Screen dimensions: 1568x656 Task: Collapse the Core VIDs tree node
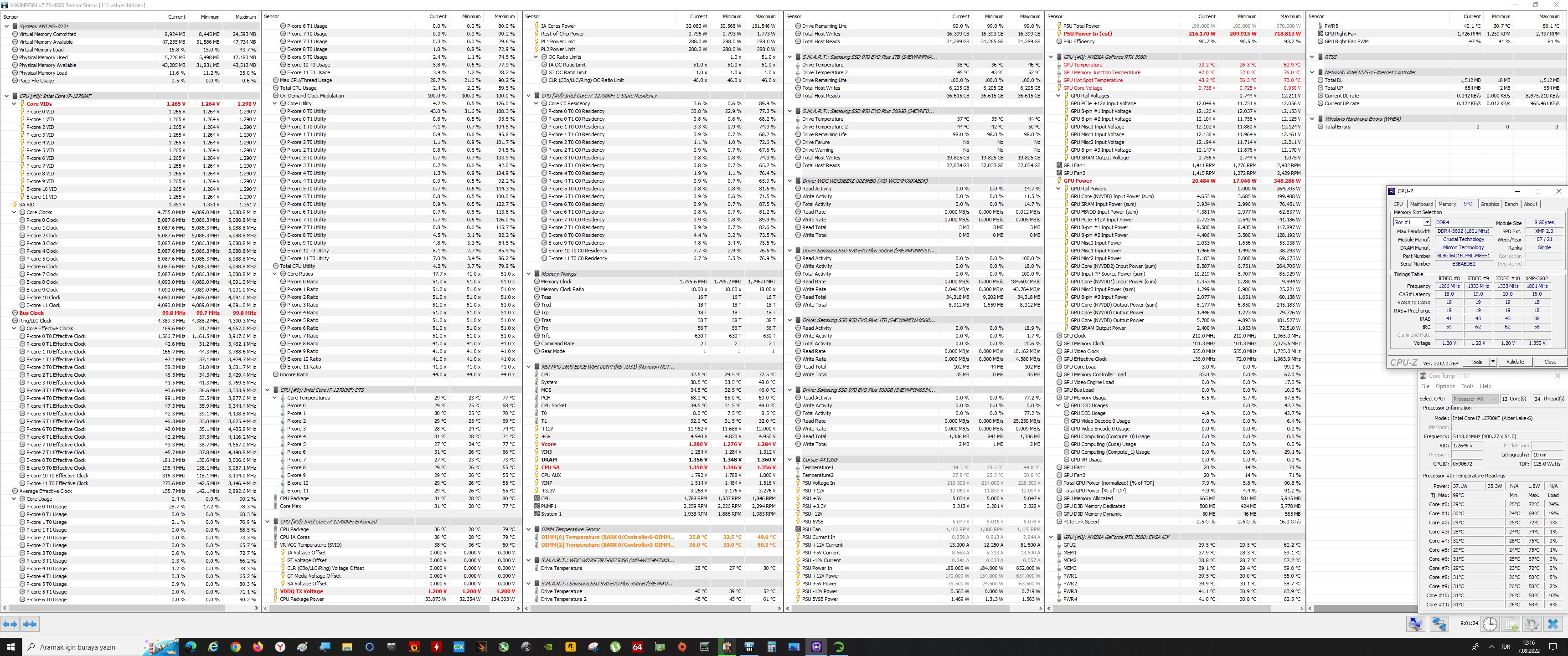pyautogui.click(x=14, y=104)
